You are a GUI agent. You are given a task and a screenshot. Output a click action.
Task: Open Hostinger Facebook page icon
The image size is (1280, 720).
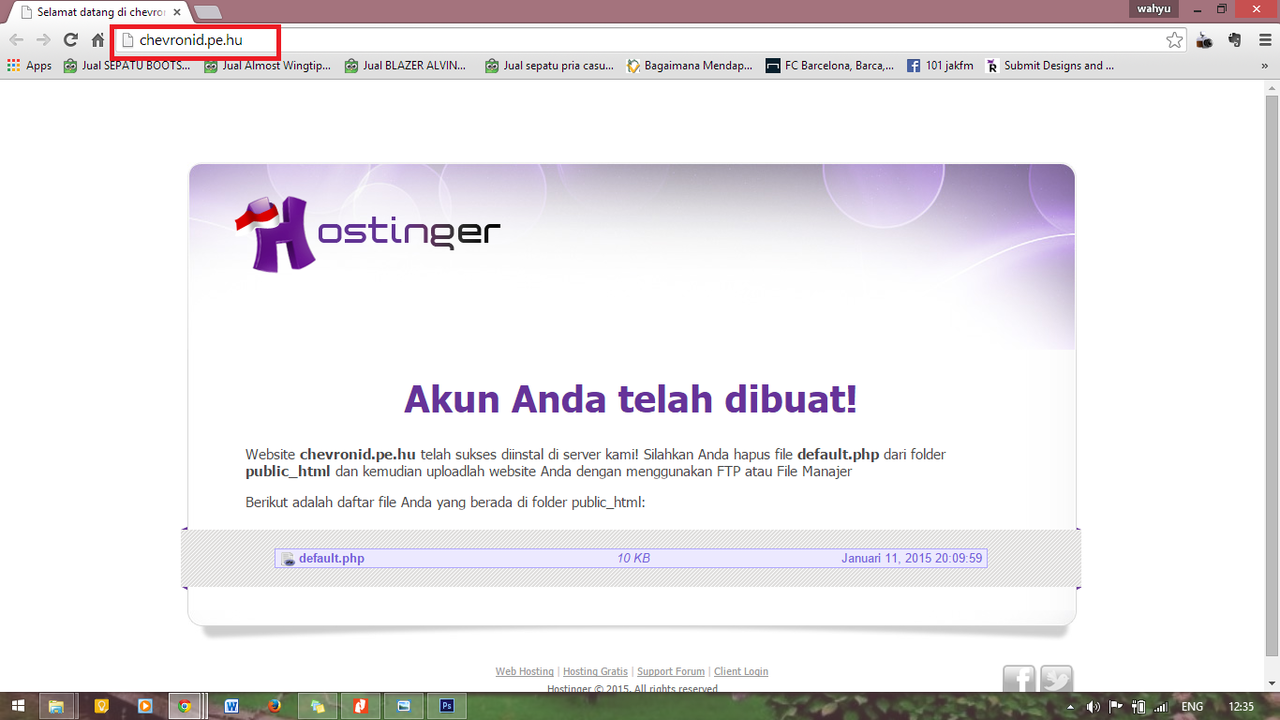tap(1019, 679)
